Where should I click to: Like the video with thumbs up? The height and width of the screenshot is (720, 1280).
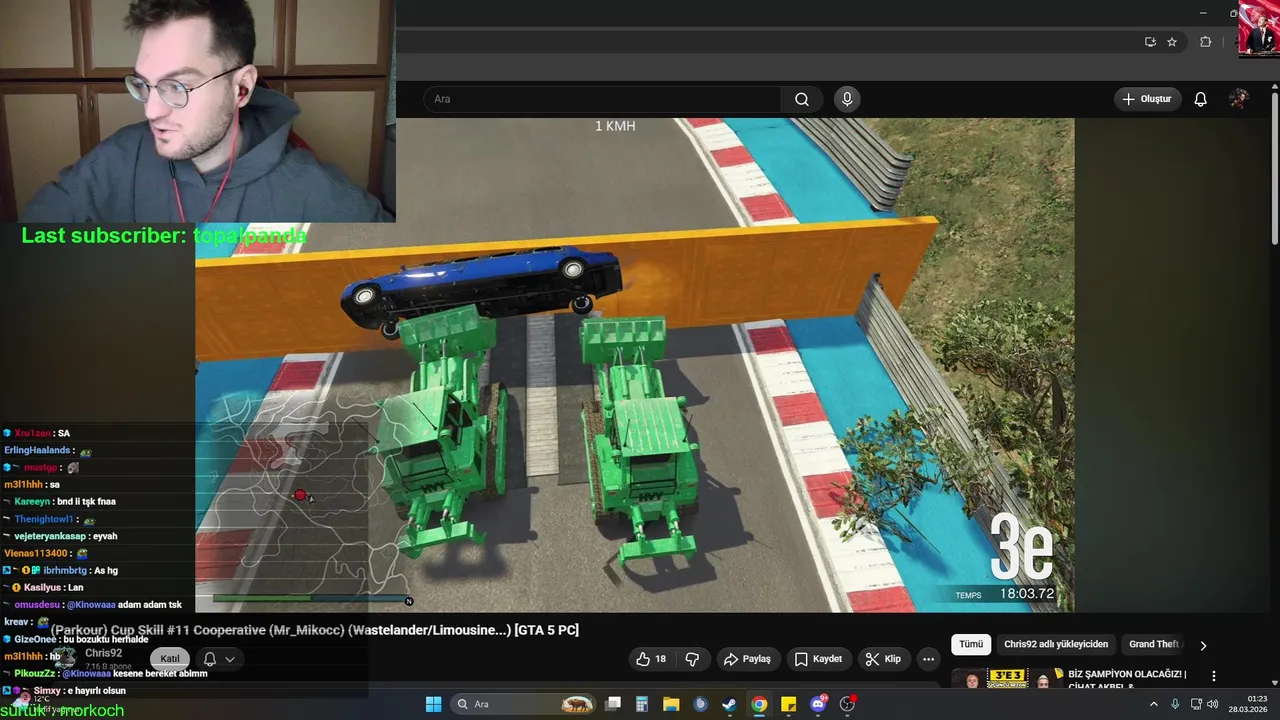point(651,659)
